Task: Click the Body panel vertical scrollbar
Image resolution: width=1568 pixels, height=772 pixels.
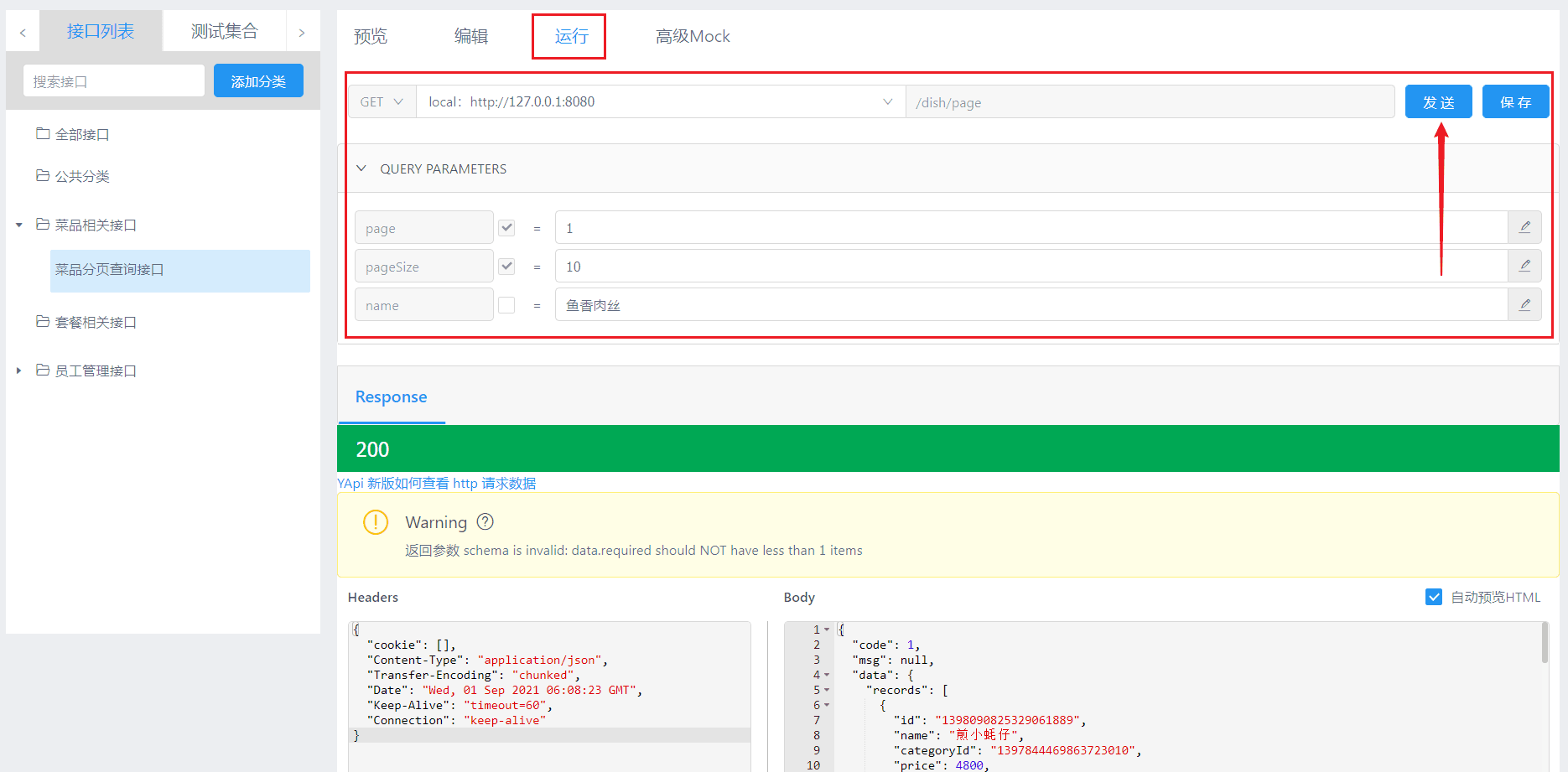Action: point(1545,644)
